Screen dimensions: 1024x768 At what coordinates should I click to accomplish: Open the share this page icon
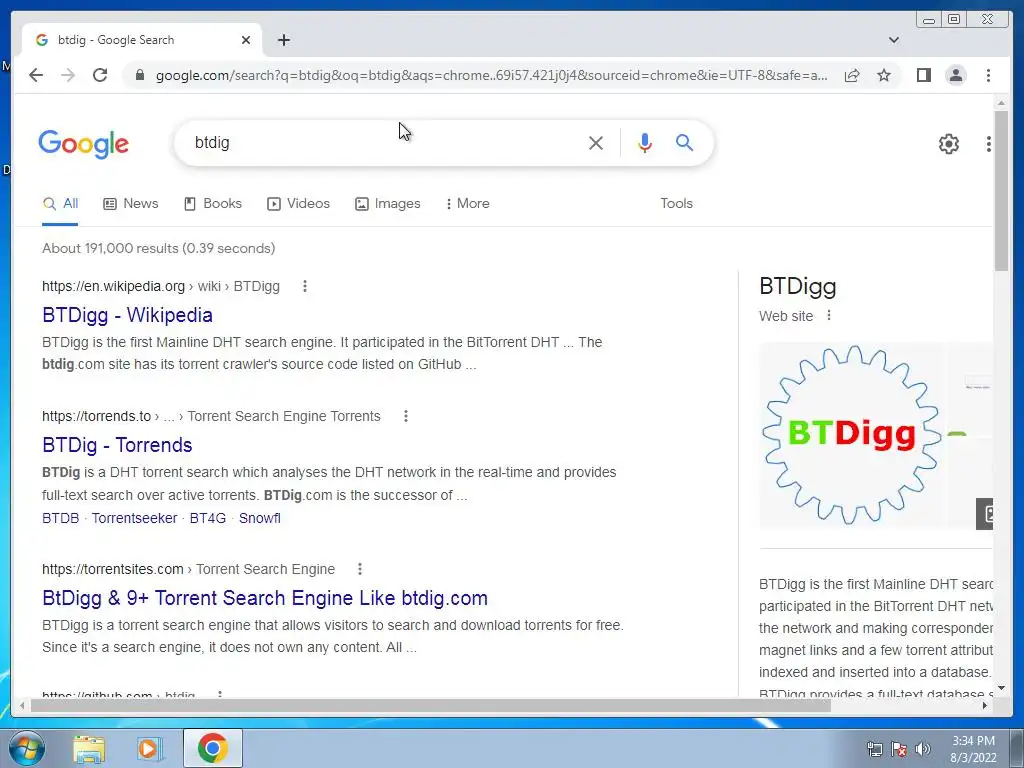(852, 75)
